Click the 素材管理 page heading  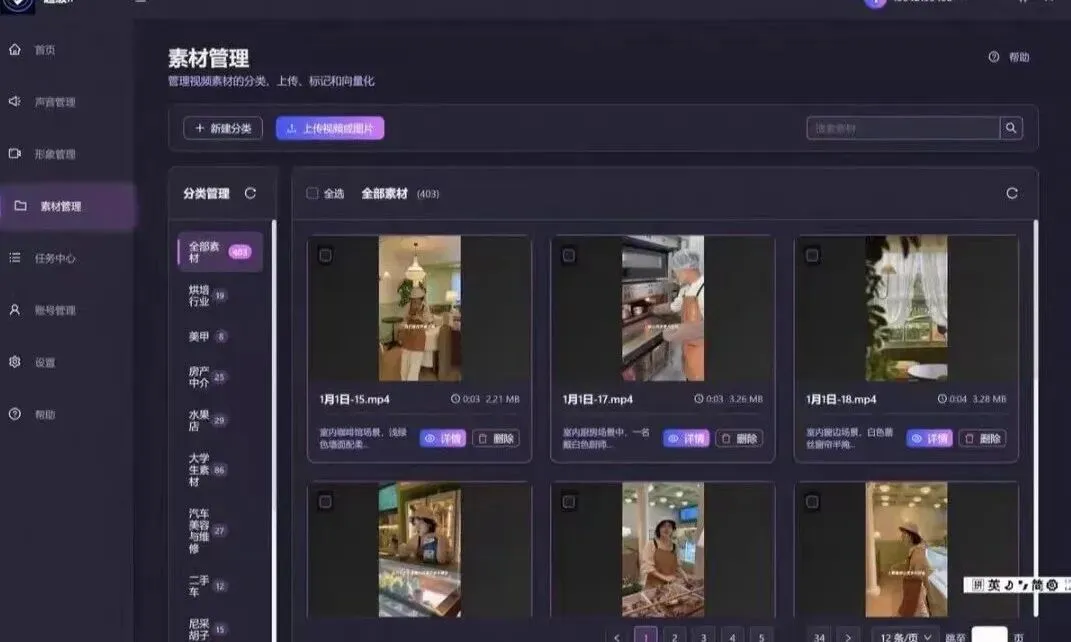[209, 59]
